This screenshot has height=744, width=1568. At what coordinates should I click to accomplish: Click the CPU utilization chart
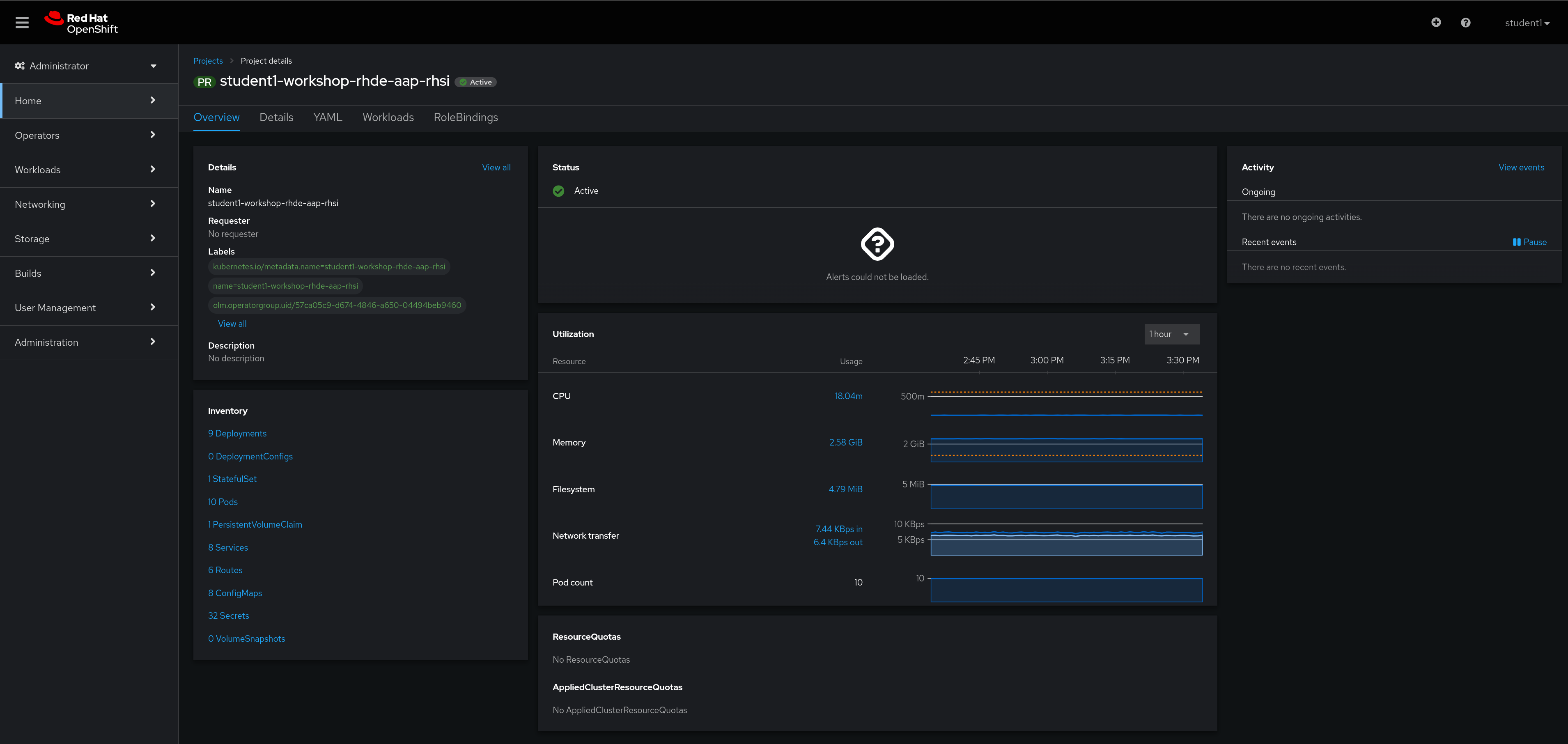1066,403
